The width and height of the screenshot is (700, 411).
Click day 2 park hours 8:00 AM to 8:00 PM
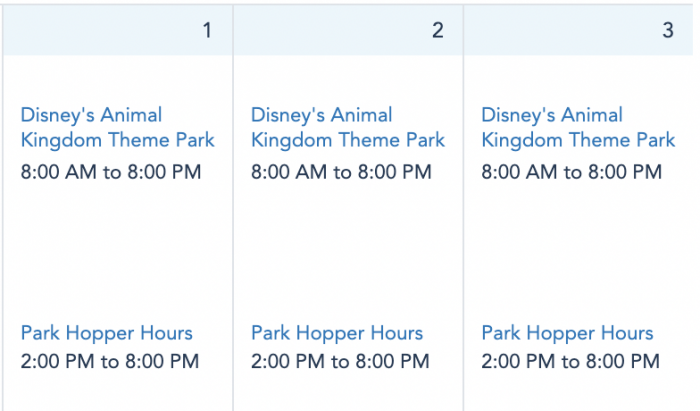pos(341,172)
